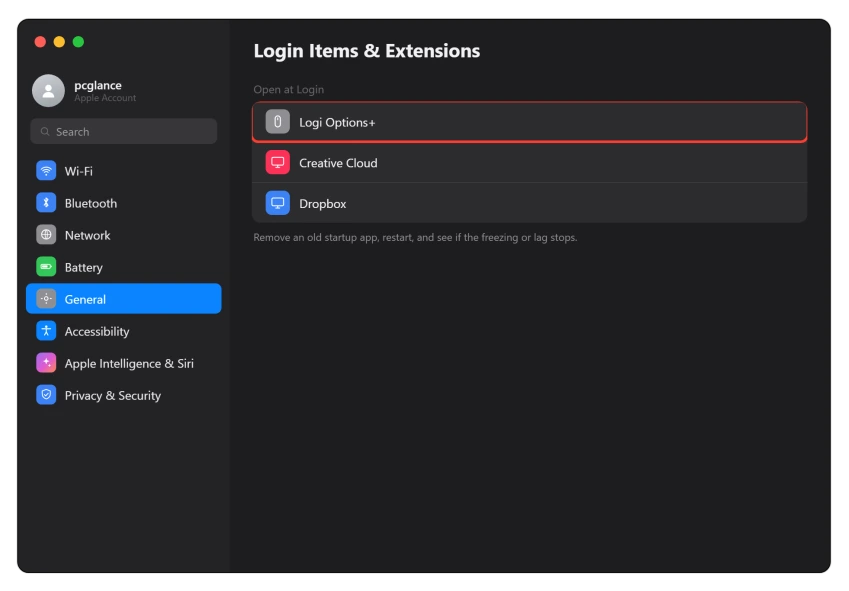Click the Login Items & Extensions title

point(367,51)
